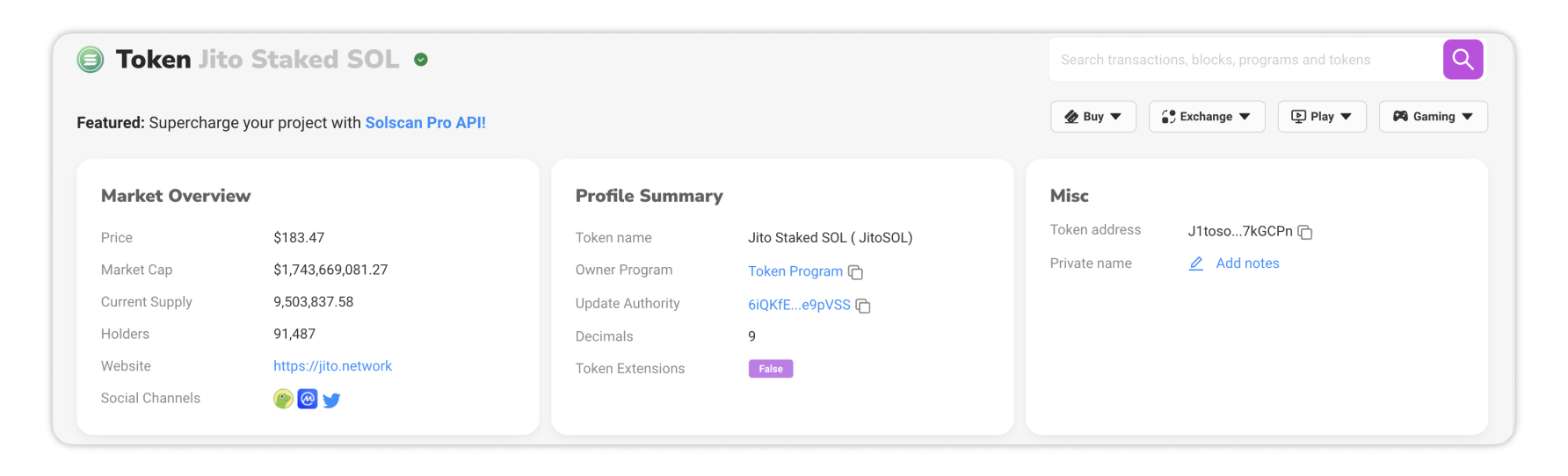Image resolution: width=1568 pixels, height=476 pixels.
Task: Open the CoinMarketCap social channel icon
Action: click(x=308, y=400)
